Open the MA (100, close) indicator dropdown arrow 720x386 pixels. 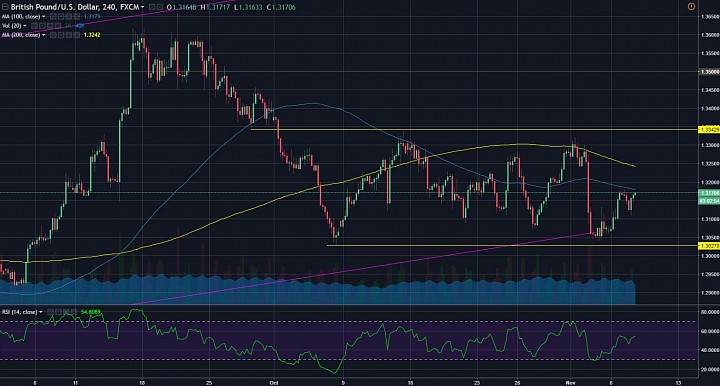pos(43,17)
